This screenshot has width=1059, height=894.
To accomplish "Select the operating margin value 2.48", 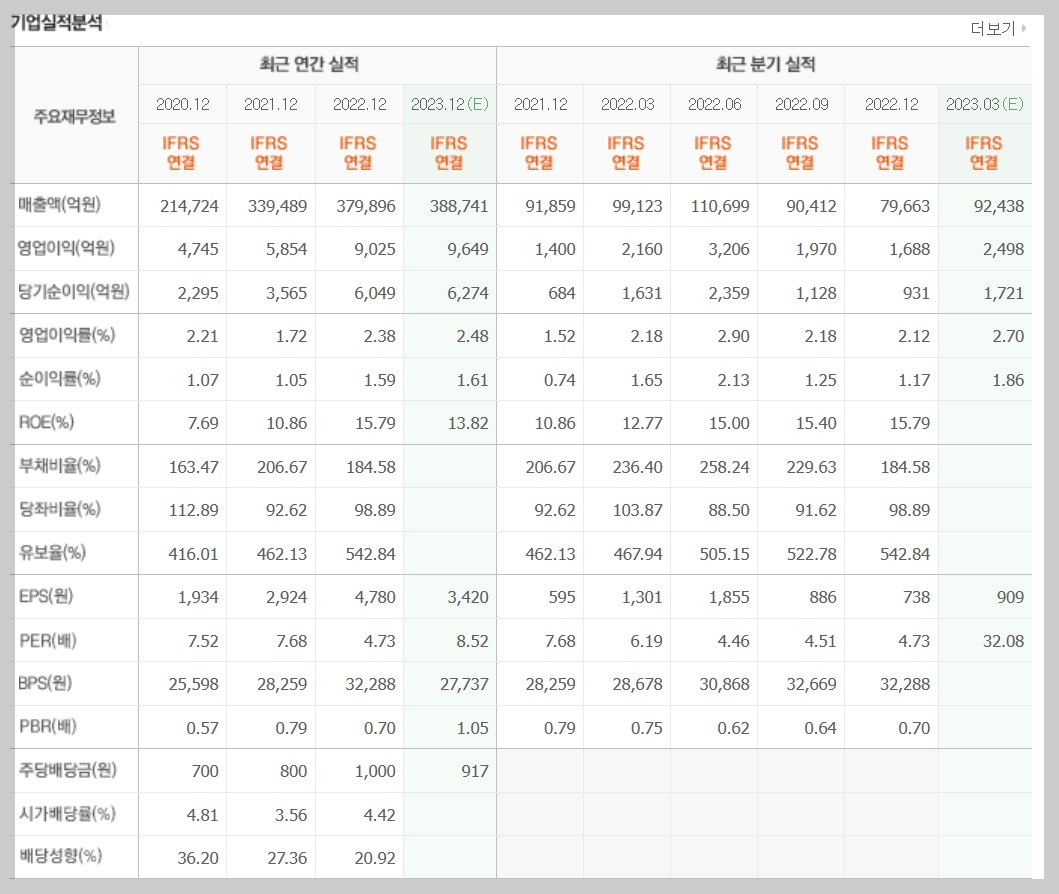I will pyautogui.click(x=472, y=337).
